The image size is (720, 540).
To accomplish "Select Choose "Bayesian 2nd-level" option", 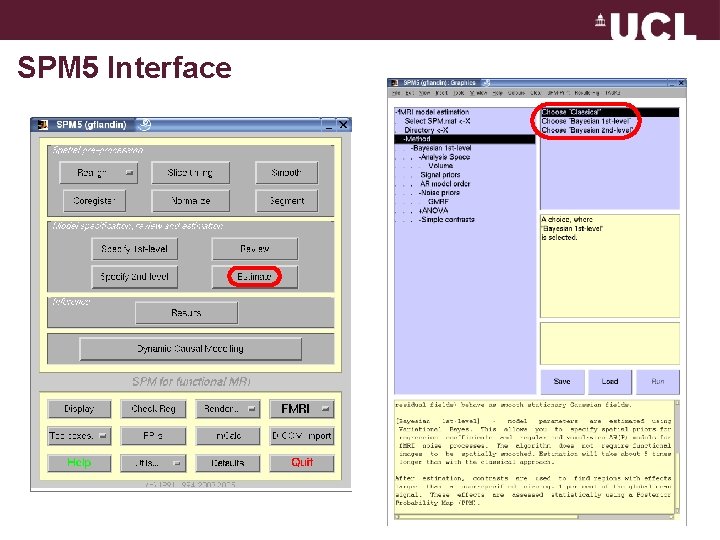I will [x=587, y=130].
